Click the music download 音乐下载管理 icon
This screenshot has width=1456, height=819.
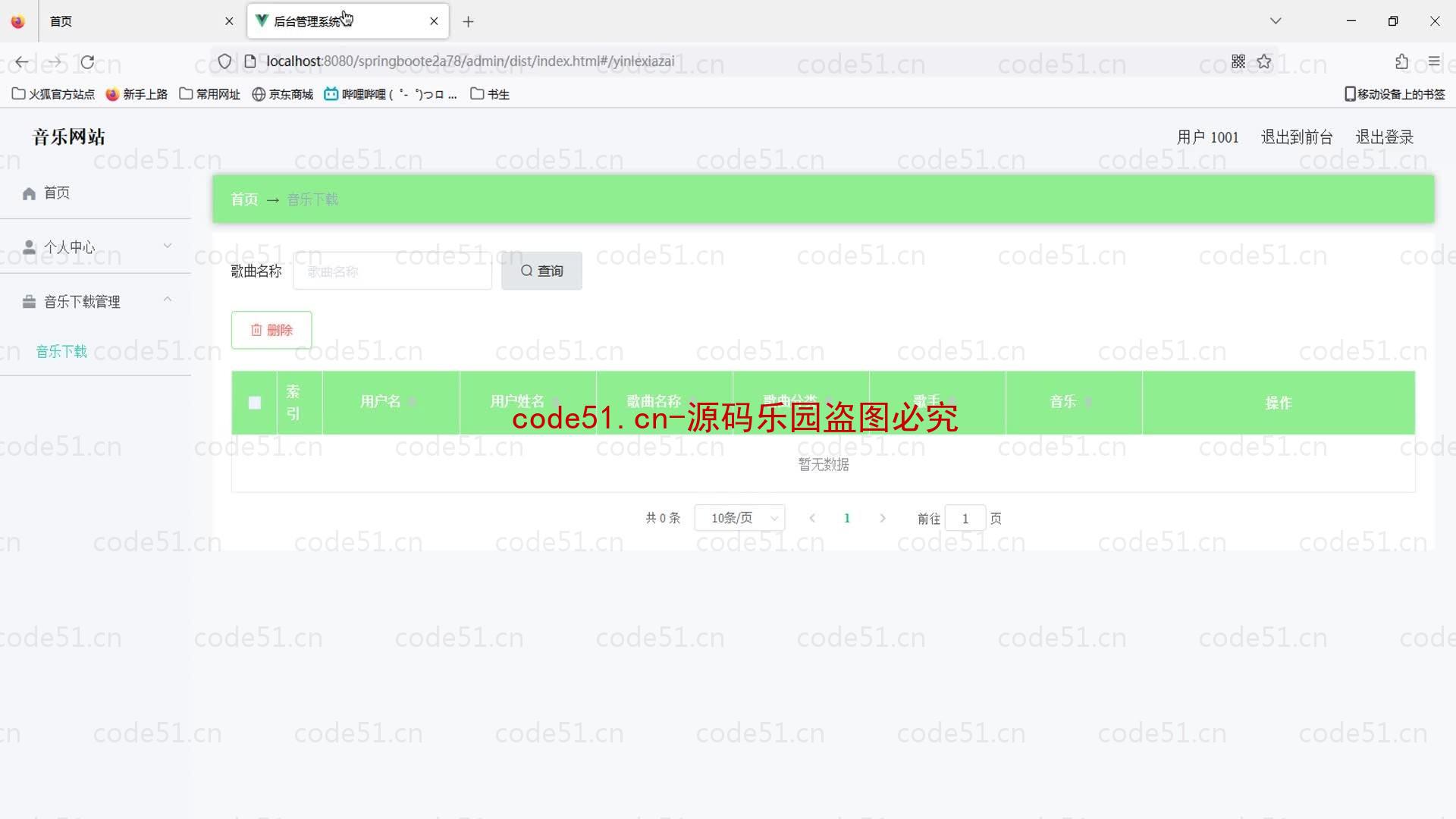coord(28,301)
